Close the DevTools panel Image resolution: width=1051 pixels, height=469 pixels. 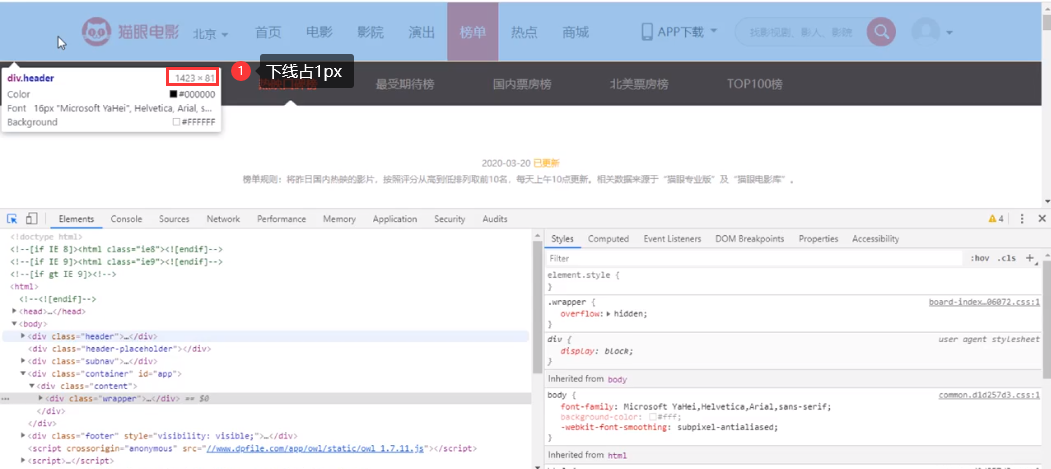[1042, 219]
